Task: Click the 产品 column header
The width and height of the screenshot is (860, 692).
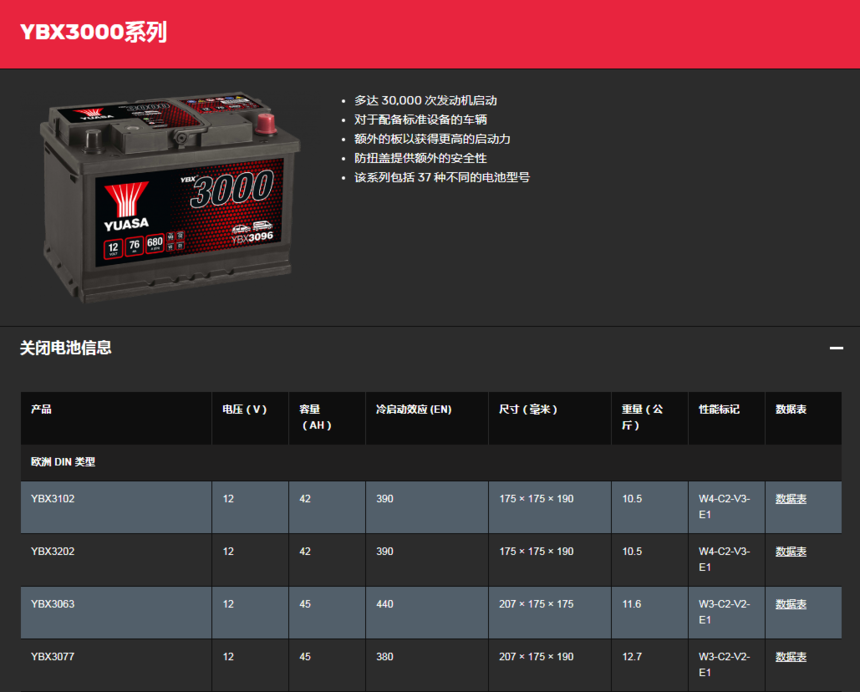Action: pos(116,418)
